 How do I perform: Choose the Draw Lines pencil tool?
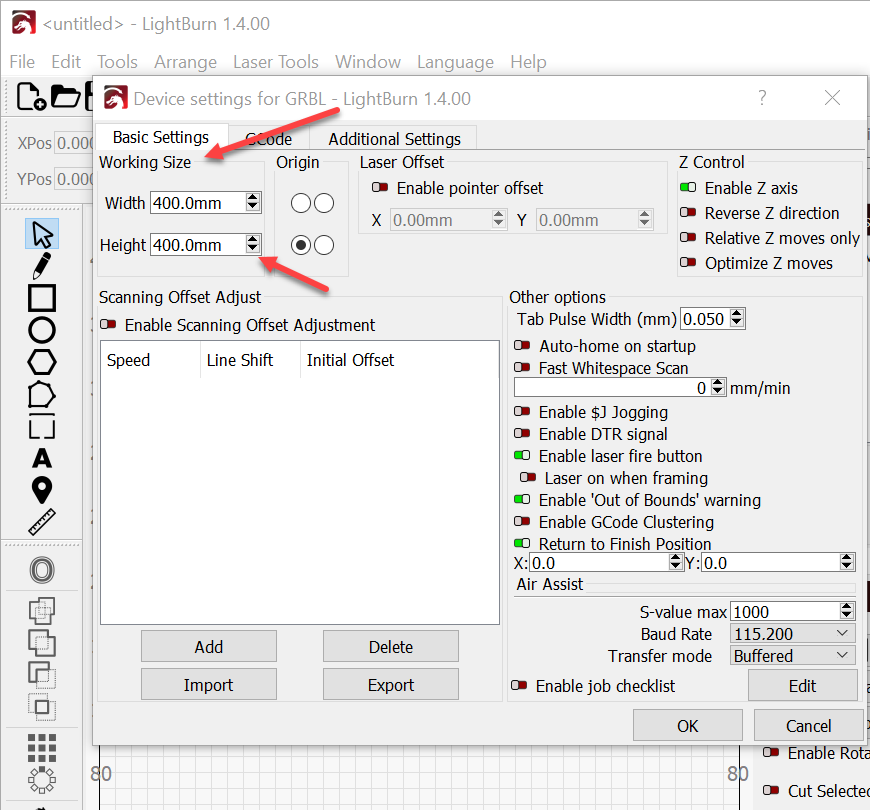(42, 265)
